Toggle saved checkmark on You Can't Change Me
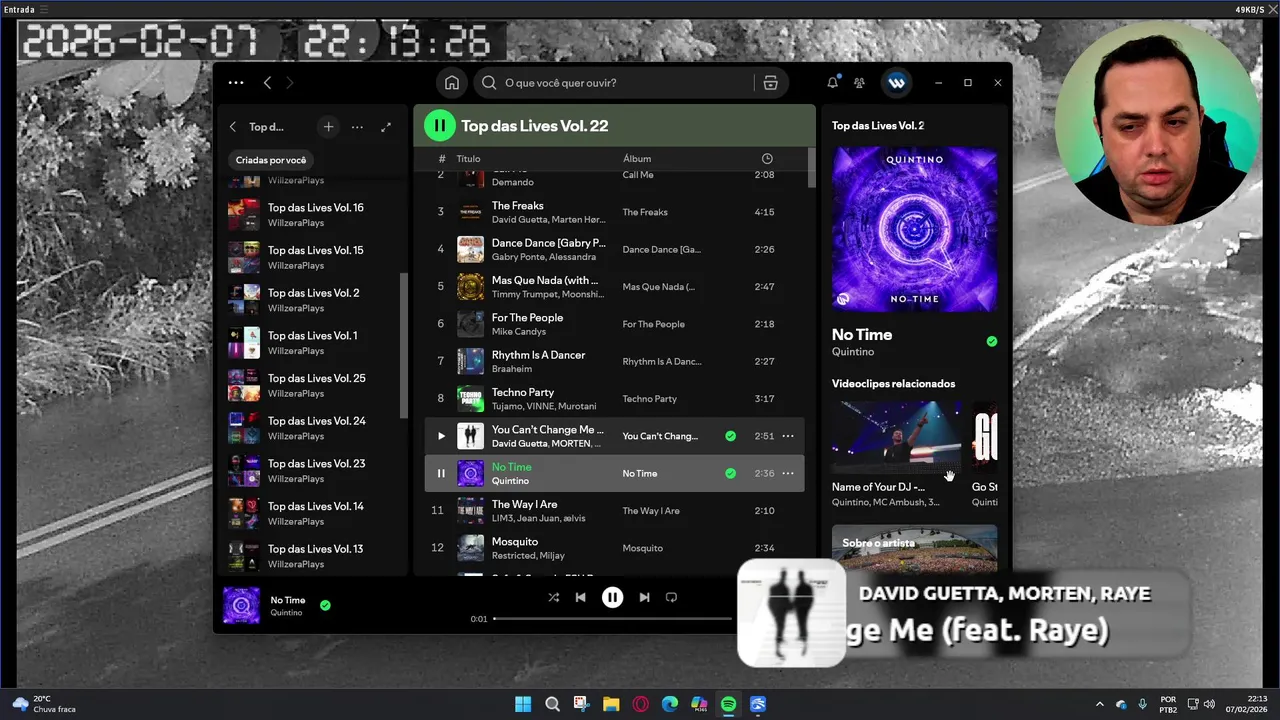1280x720 pixels. point(730,436)
